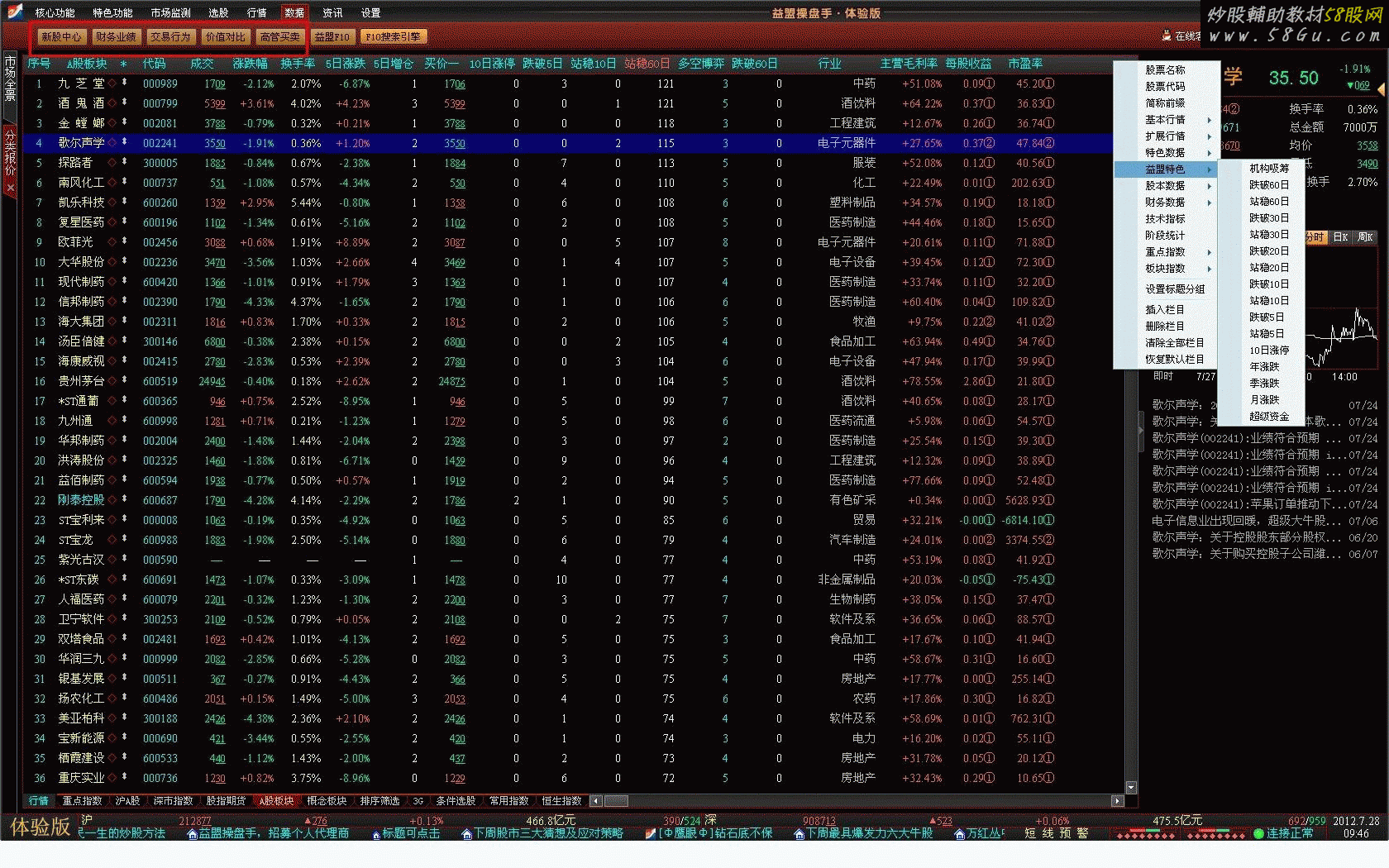
Task: Click the arrow marker in the 探路者 row
Action: coord(125,162)
